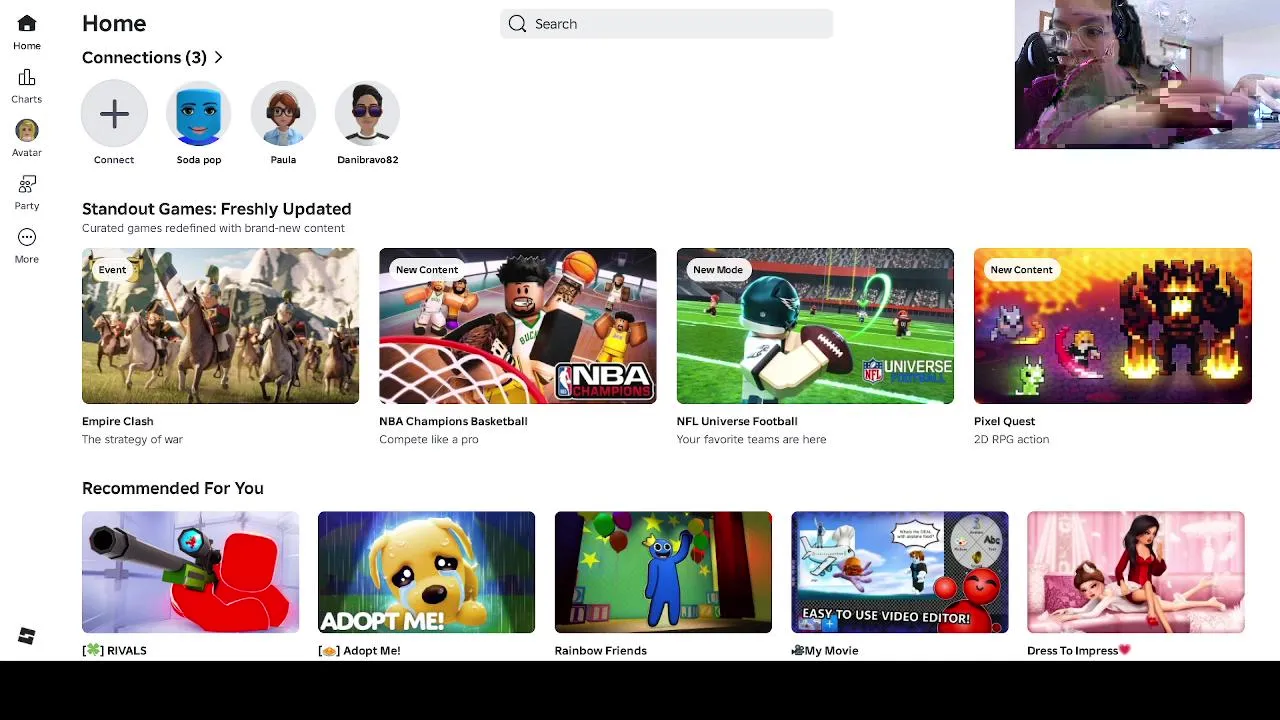Click the Soda pop name label
This screenshot has width=1280, height=720.
point(199,160)
